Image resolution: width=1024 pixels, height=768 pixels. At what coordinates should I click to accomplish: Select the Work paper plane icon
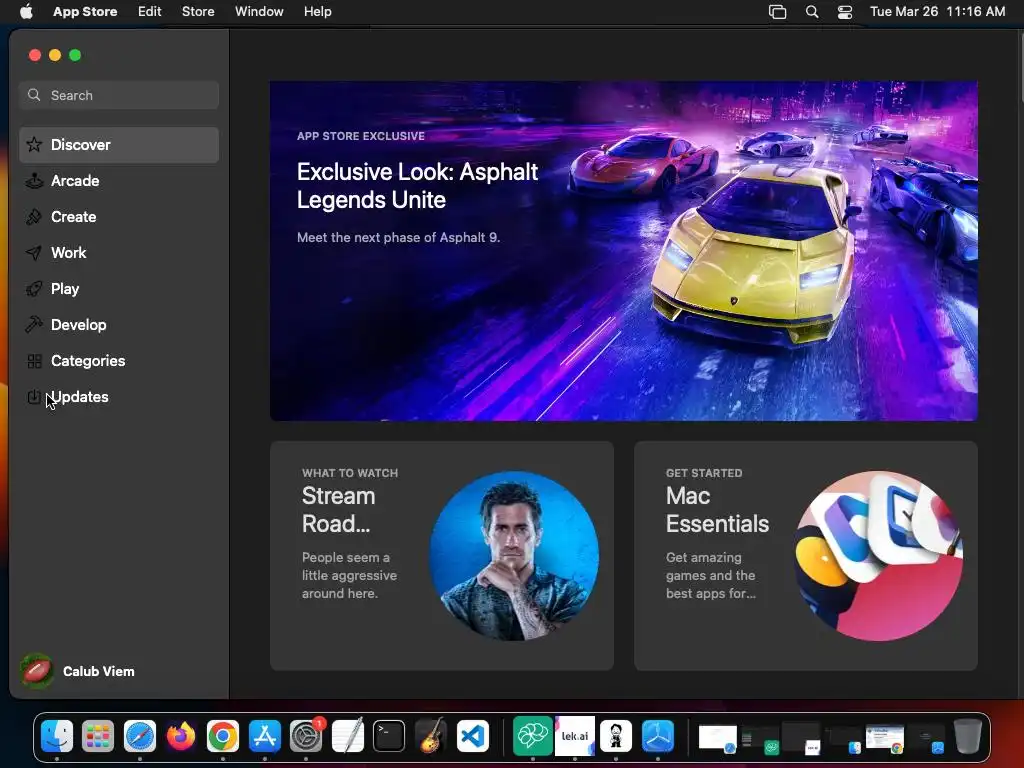(34, 252)
